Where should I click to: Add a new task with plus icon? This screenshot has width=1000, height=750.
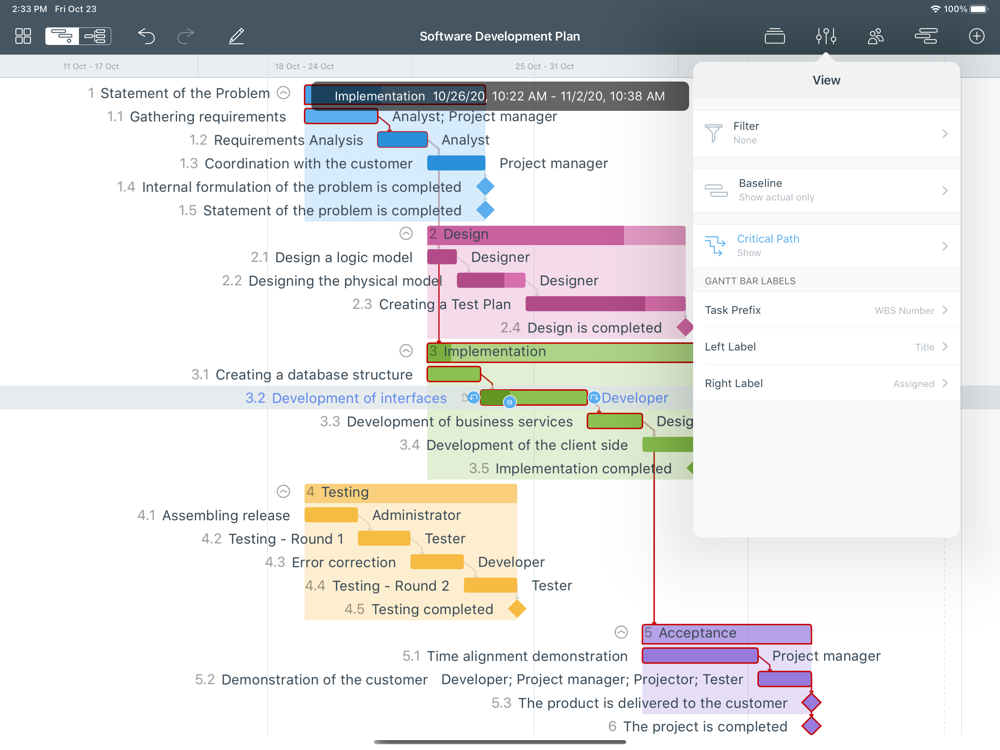pyautogui.click(x=976, y=36)
